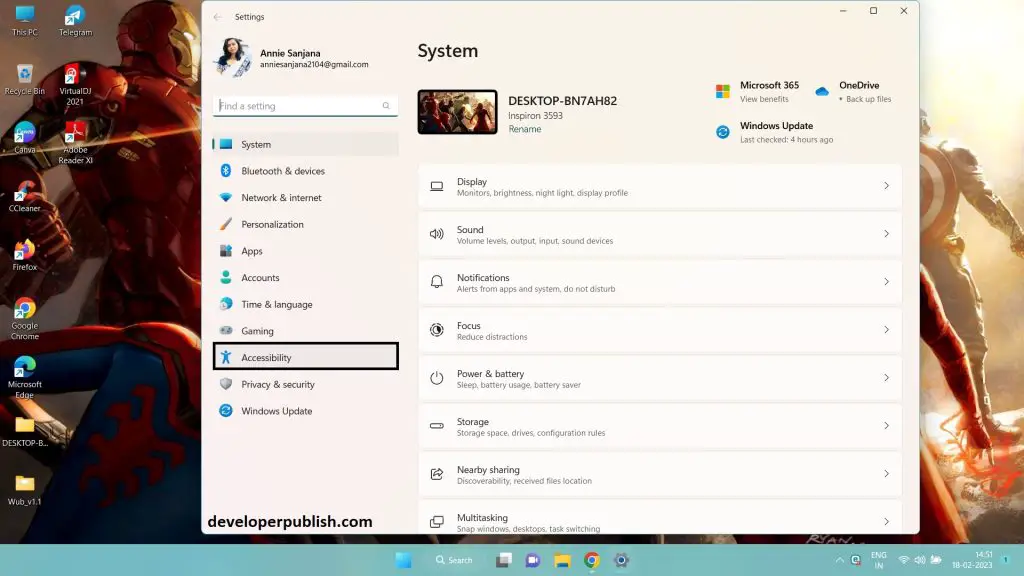Open the taskbar clock and date

coord(972,560)
